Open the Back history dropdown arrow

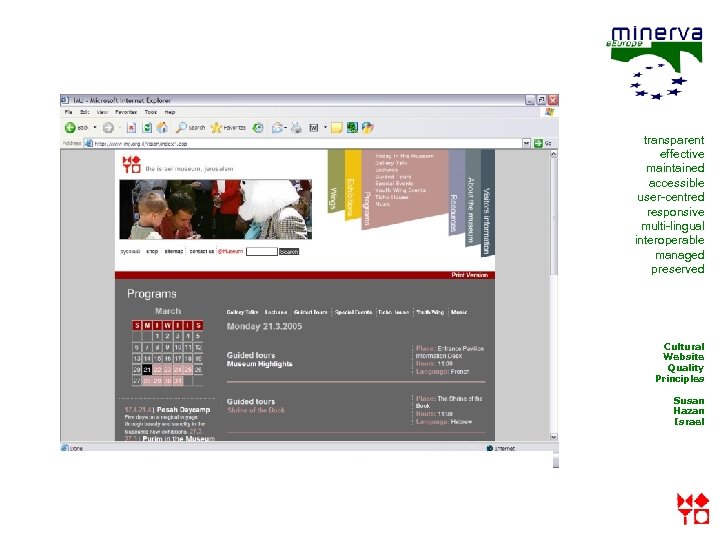[95, 128]
